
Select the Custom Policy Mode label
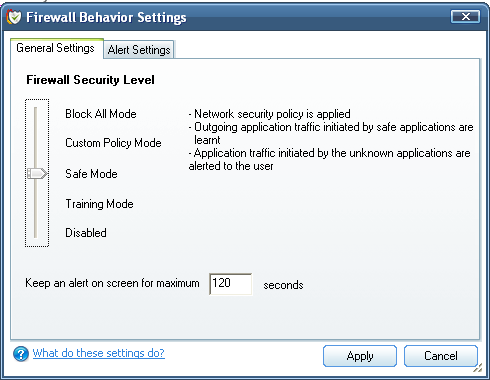(113, 143)
